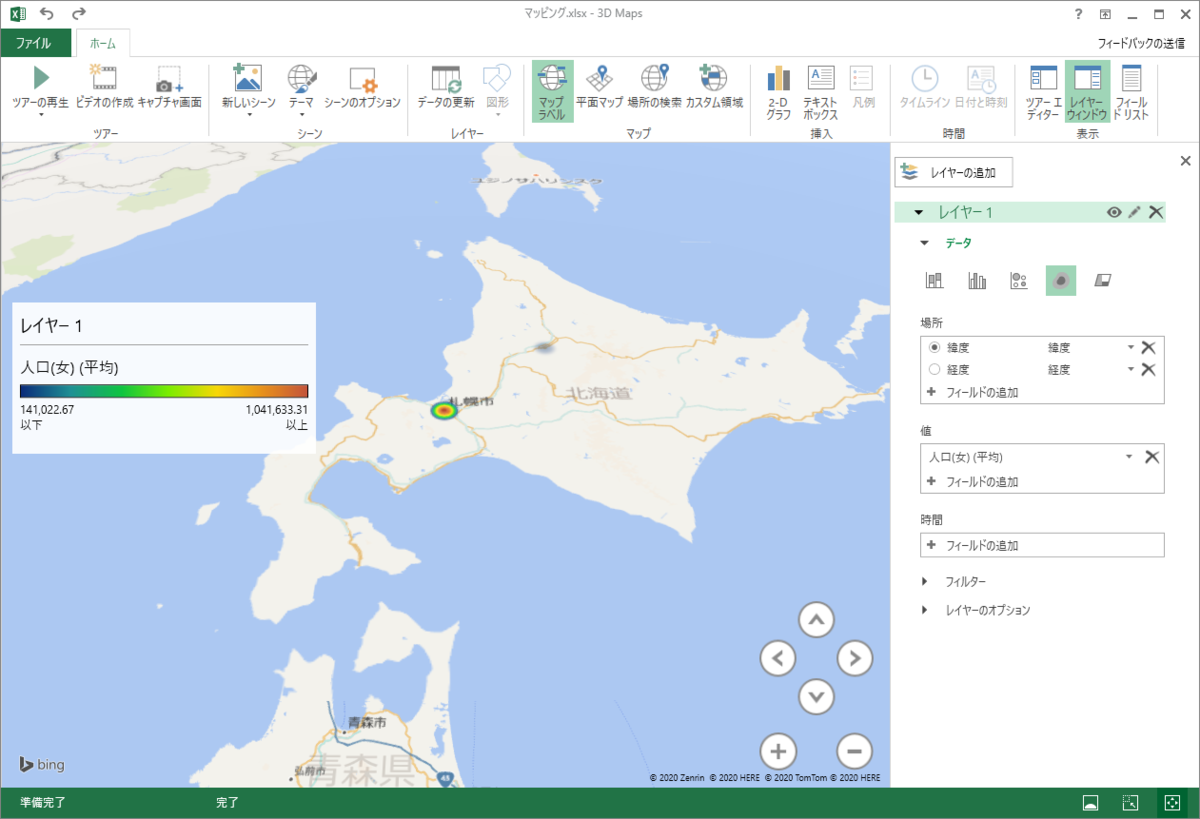Image resolution: width=1200 pixels, height=819 pixels.
Task: Add a field under 時間
Action: (1042, 545)
